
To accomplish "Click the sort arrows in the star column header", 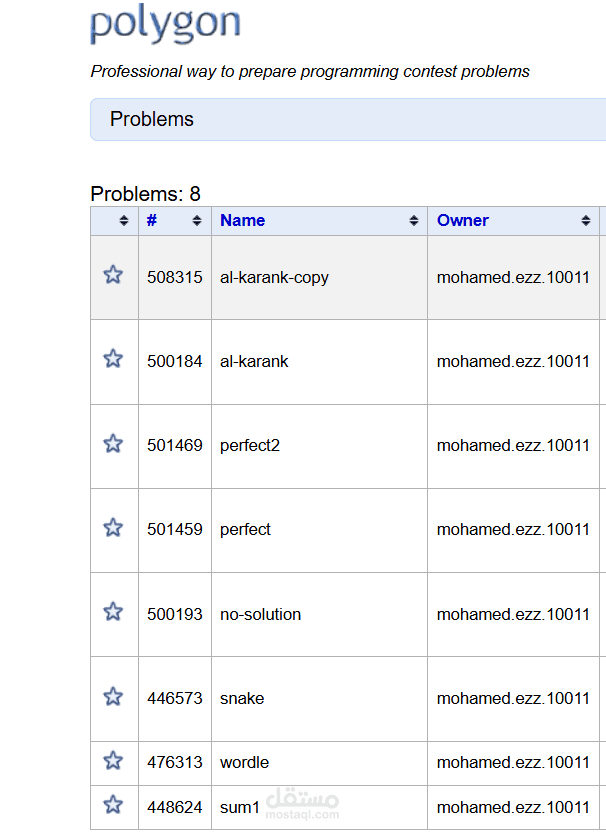I will click(x=125, y=221).
